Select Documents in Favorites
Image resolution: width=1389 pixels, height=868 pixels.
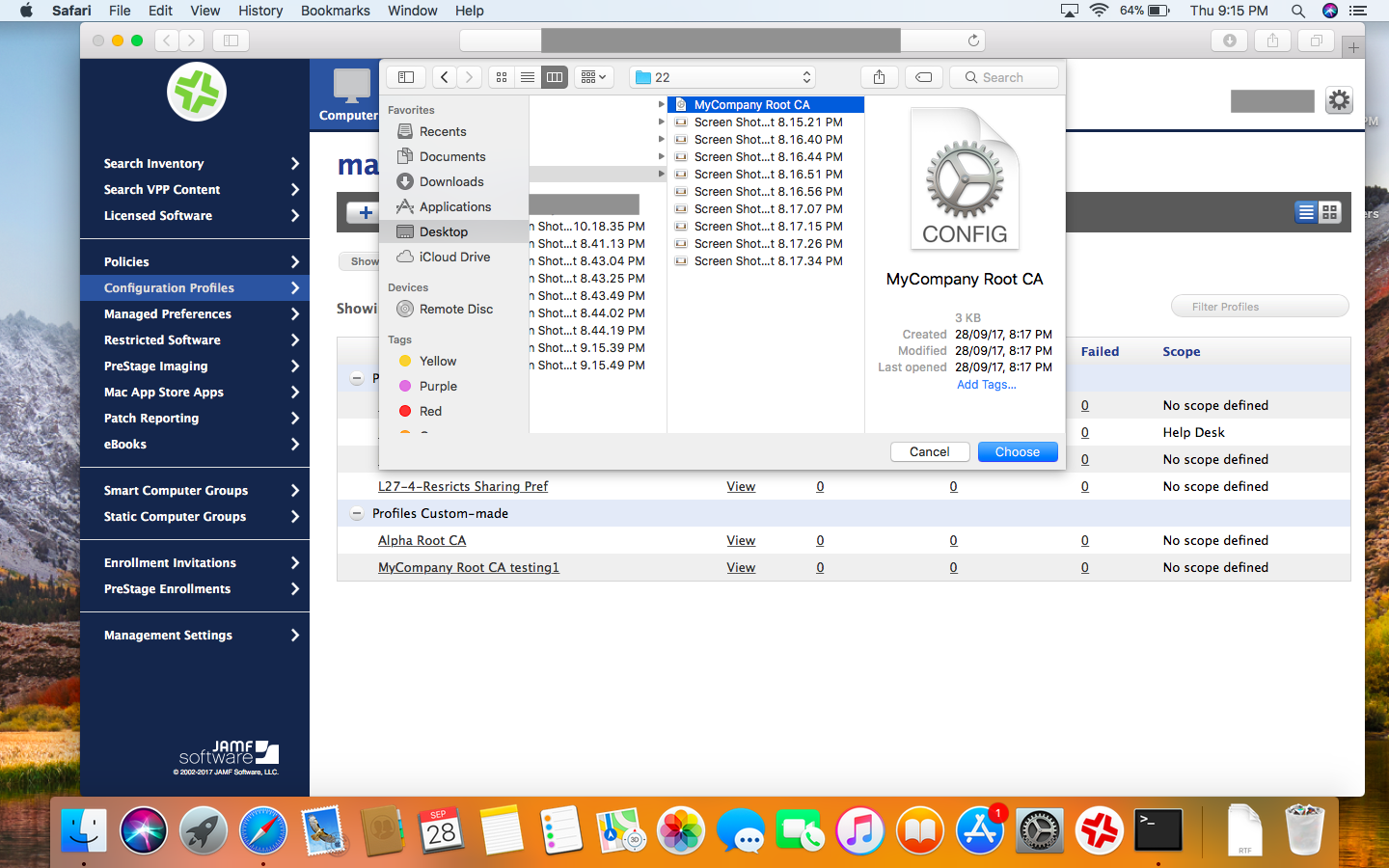(452, 156)
